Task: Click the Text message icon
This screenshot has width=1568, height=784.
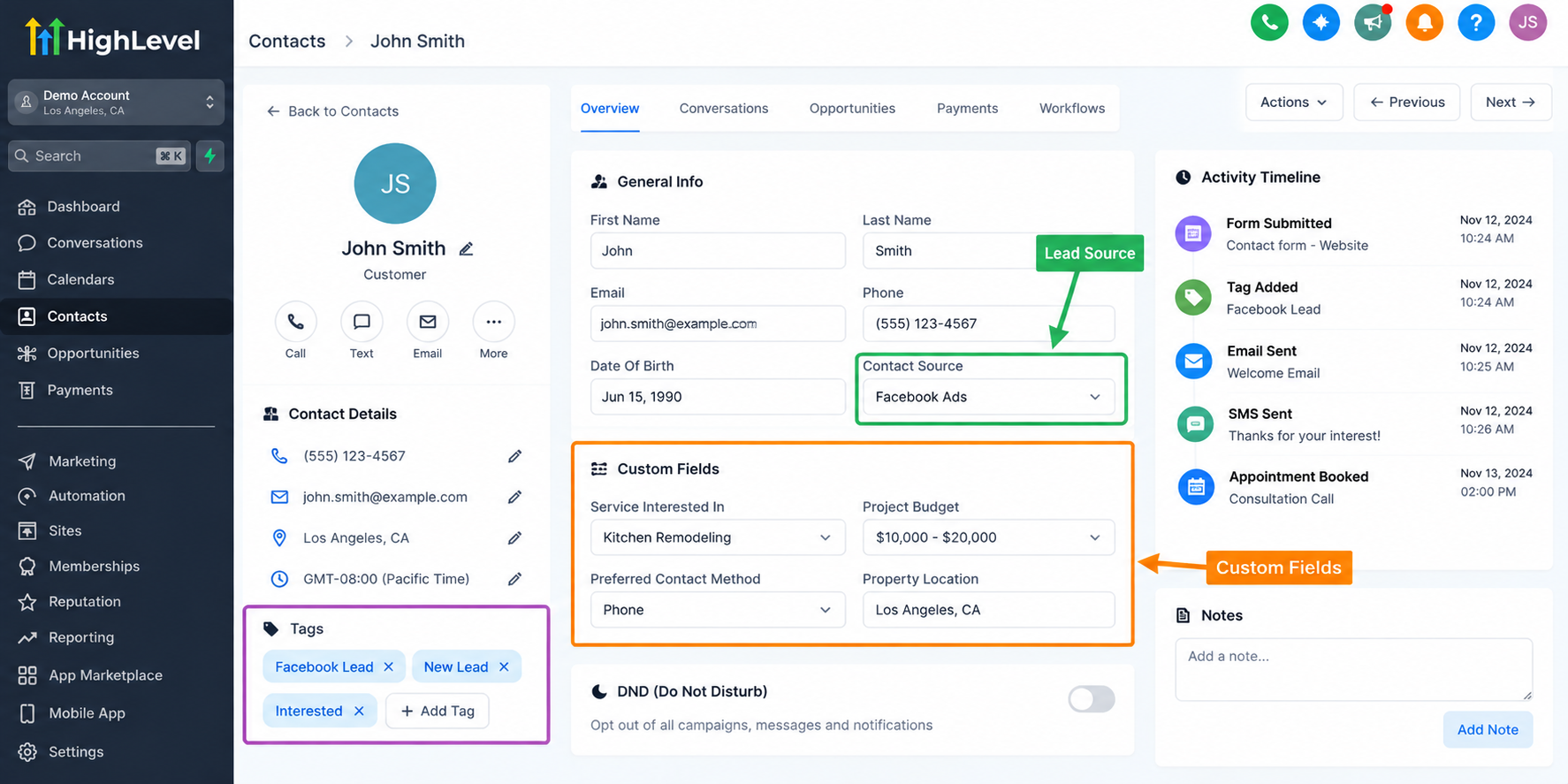Action: [x=362, y=323]
